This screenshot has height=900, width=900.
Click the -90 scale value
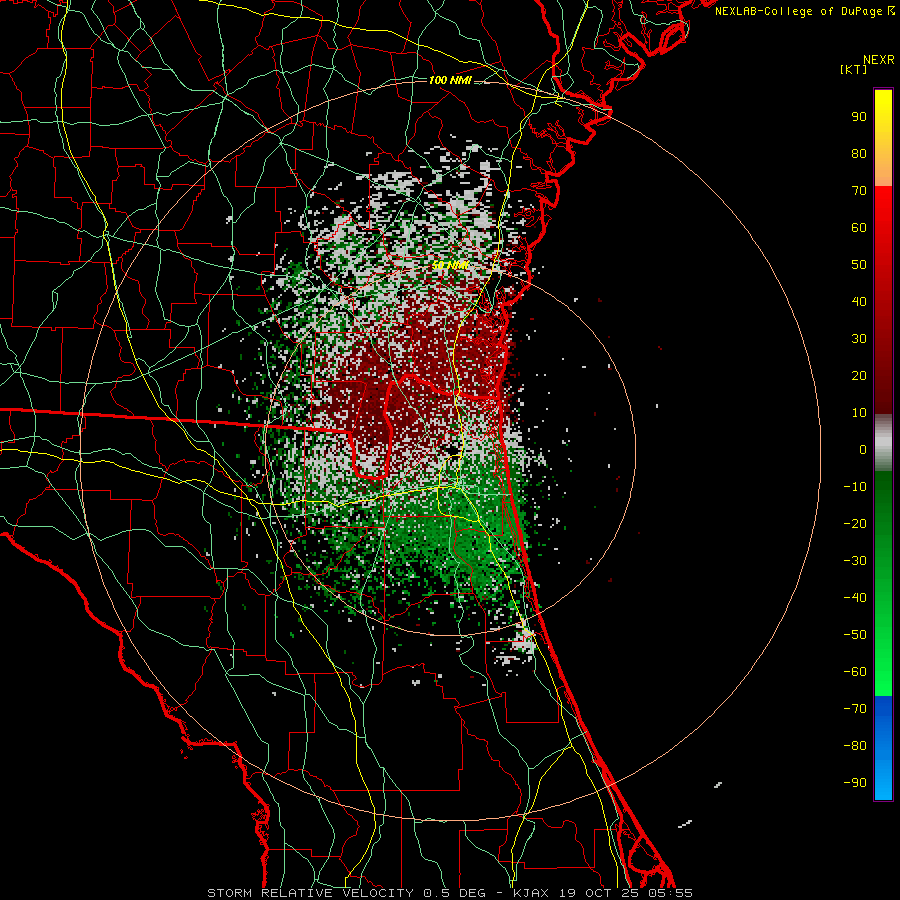coord(855,783)
